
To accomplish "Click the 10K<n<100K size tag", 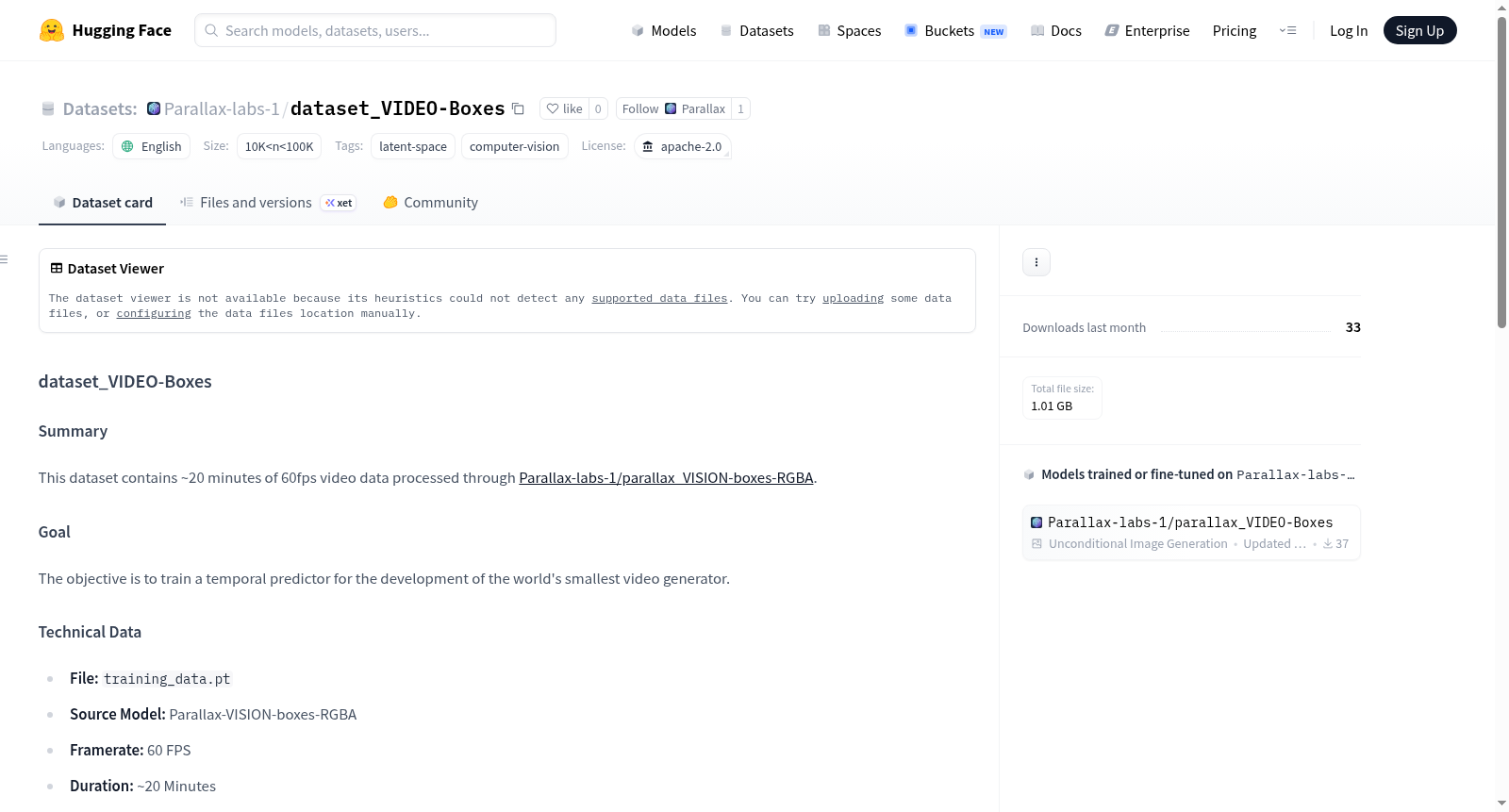I will click(279, 146).
